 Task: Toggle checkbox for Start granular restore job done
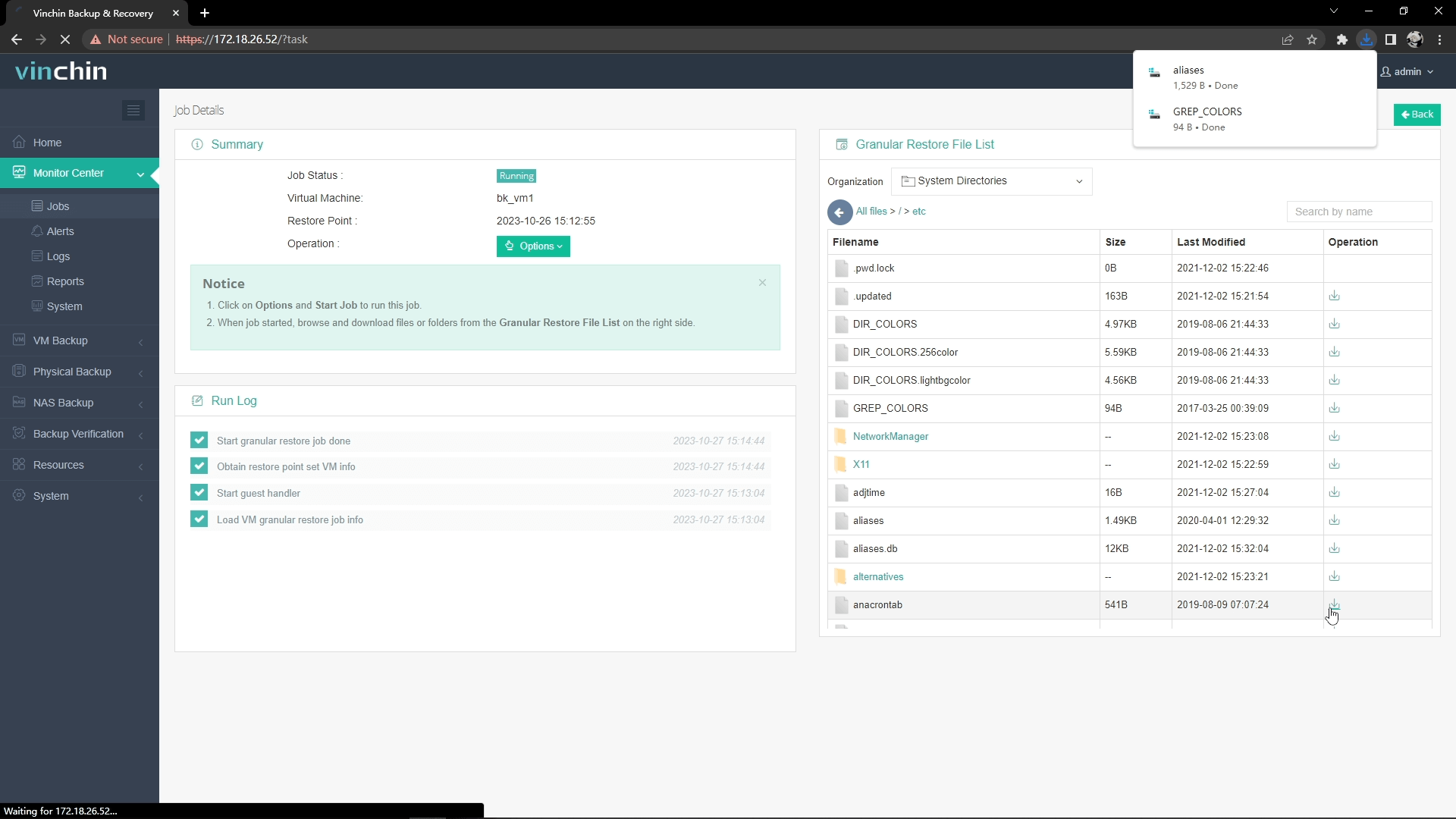pos(199,441)
